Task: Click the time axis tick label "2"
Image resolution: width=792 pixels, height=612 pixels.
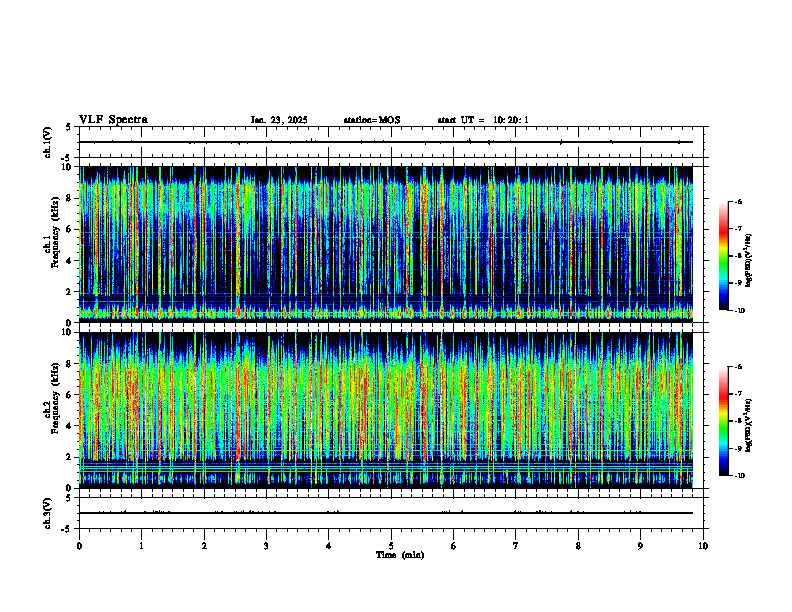Action: point(204,546)
